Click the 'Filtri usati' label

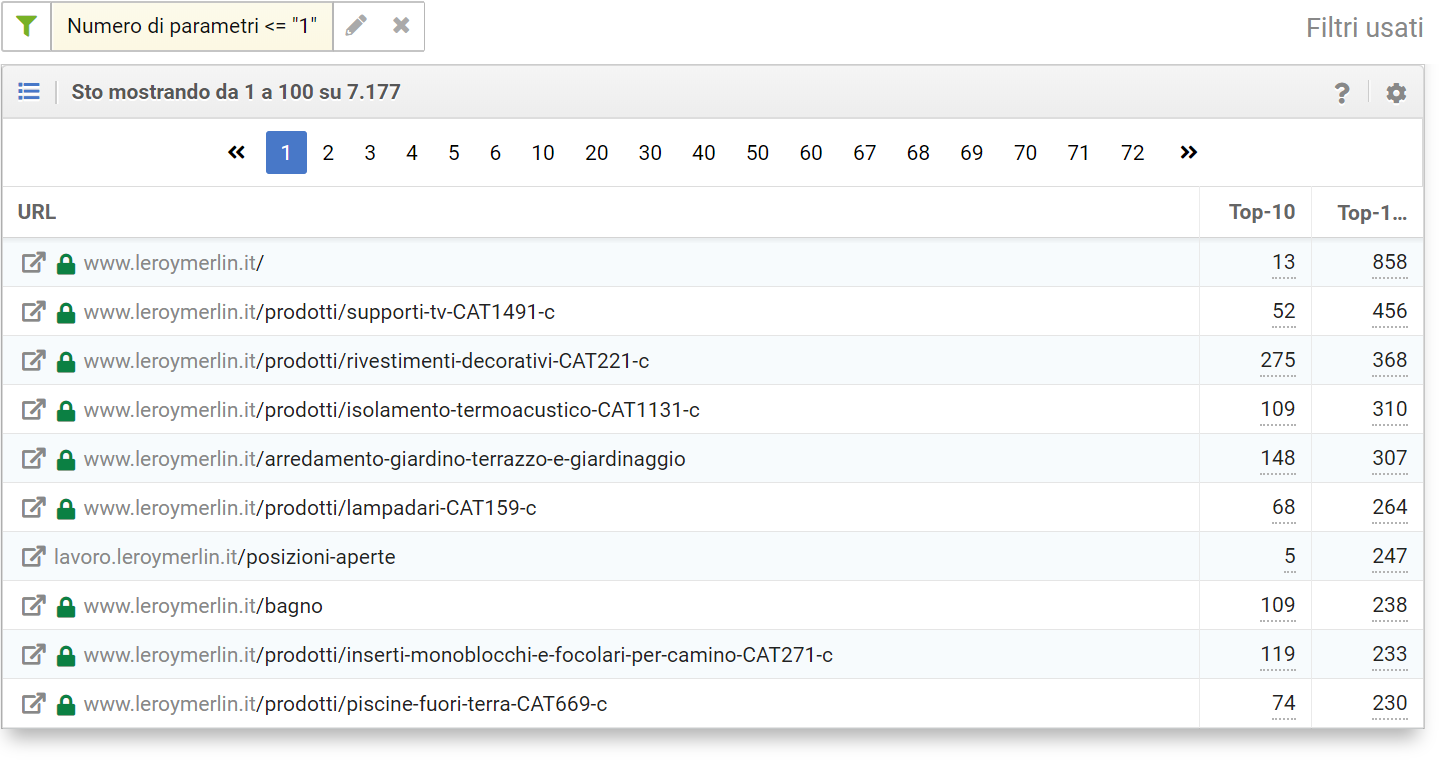1365,28
